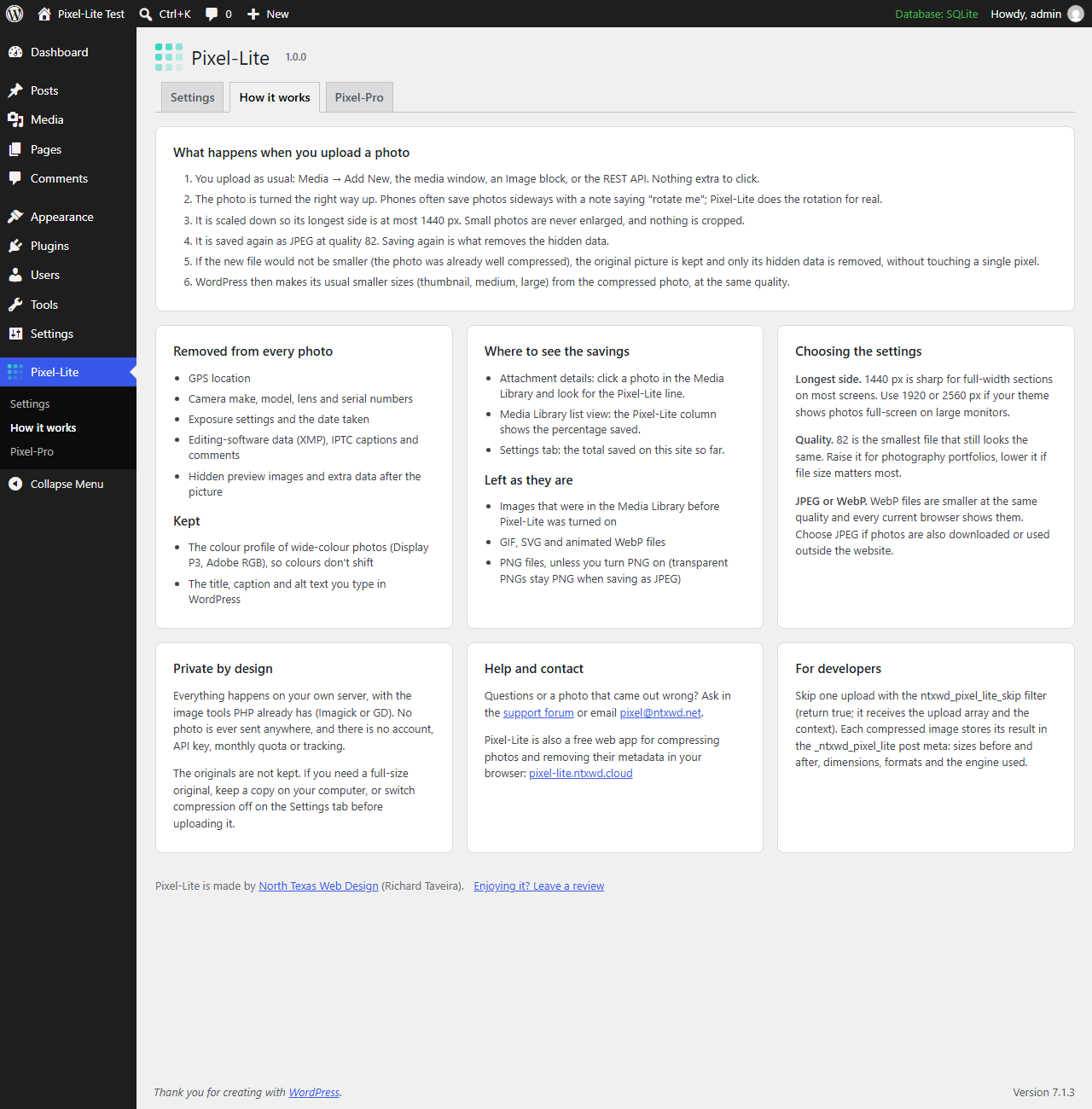Click the Collapse Menu arrow icon
This screenshot has height=1109, width=1092.
[15, 484]
